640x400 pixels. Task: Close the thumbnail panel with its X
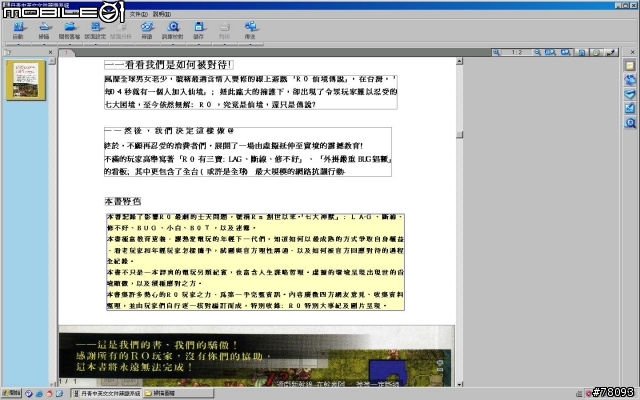point(50,52)
